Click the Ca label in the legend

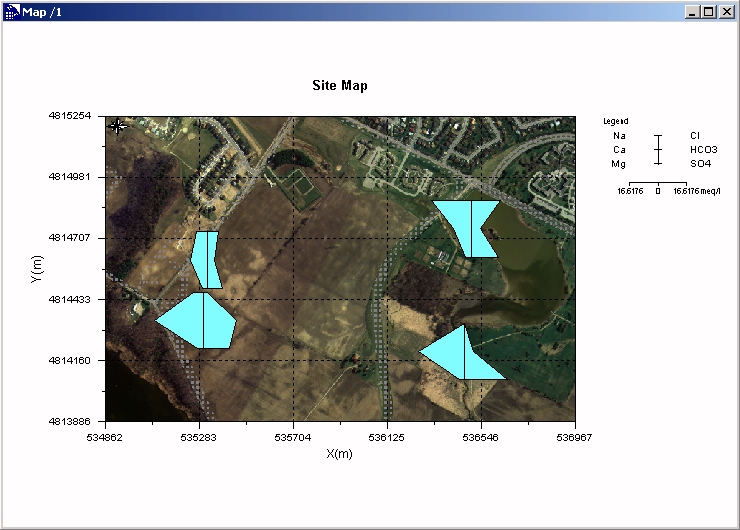coord(620,149)
